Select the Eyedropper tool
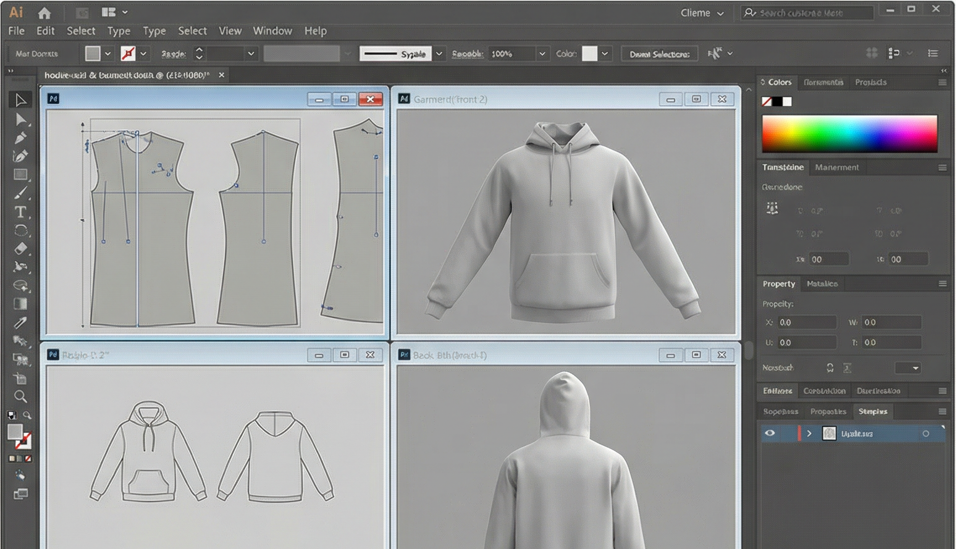 (x=20, y=323)
